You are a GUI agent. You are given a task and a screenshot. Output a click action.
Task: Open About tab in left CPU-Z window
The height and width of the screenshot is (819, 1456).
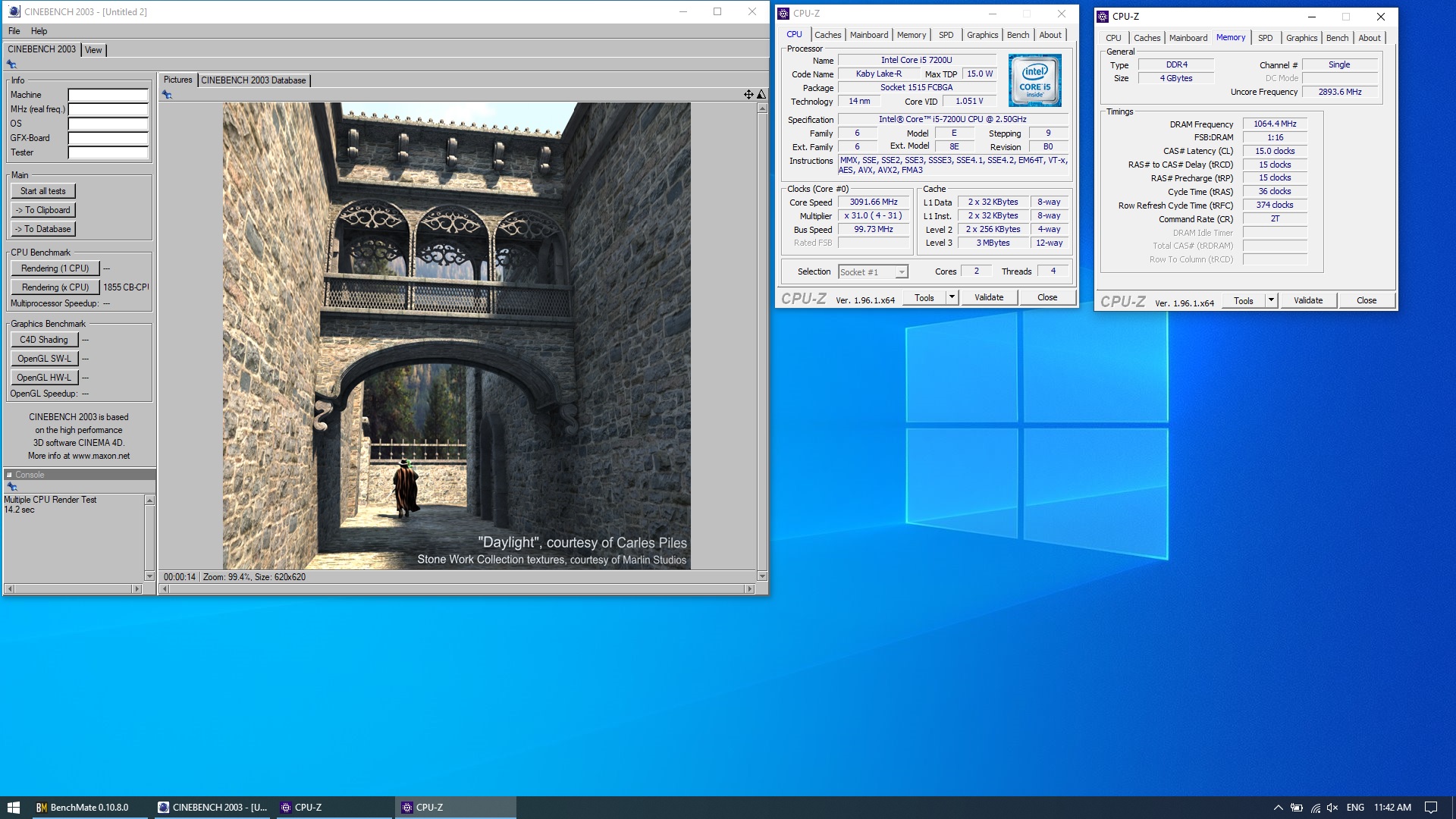pyautogui.click(x=1050, y=35)
